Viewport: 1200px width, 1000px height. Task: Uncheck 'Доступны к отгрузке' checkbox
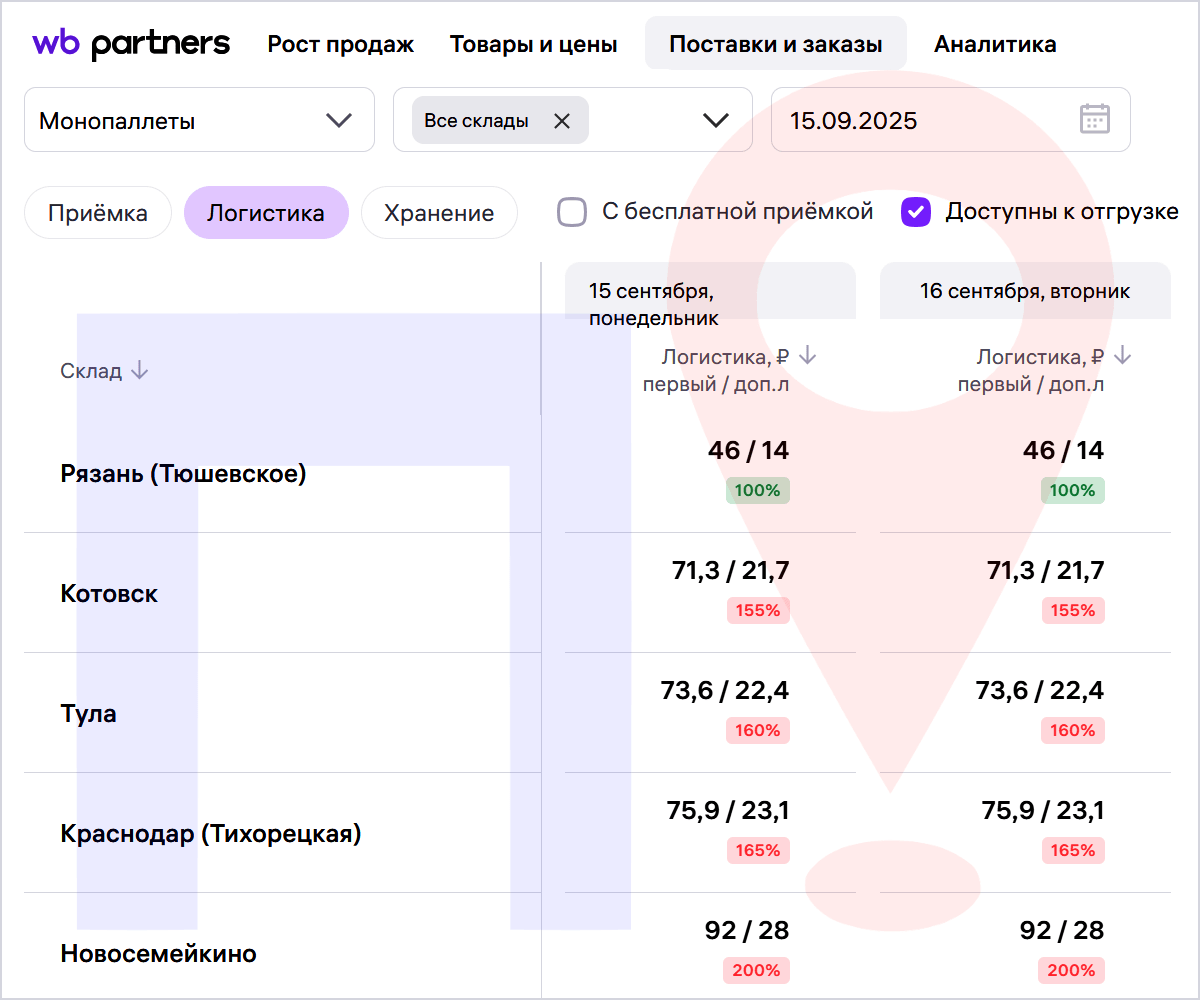tap(916, 212)
